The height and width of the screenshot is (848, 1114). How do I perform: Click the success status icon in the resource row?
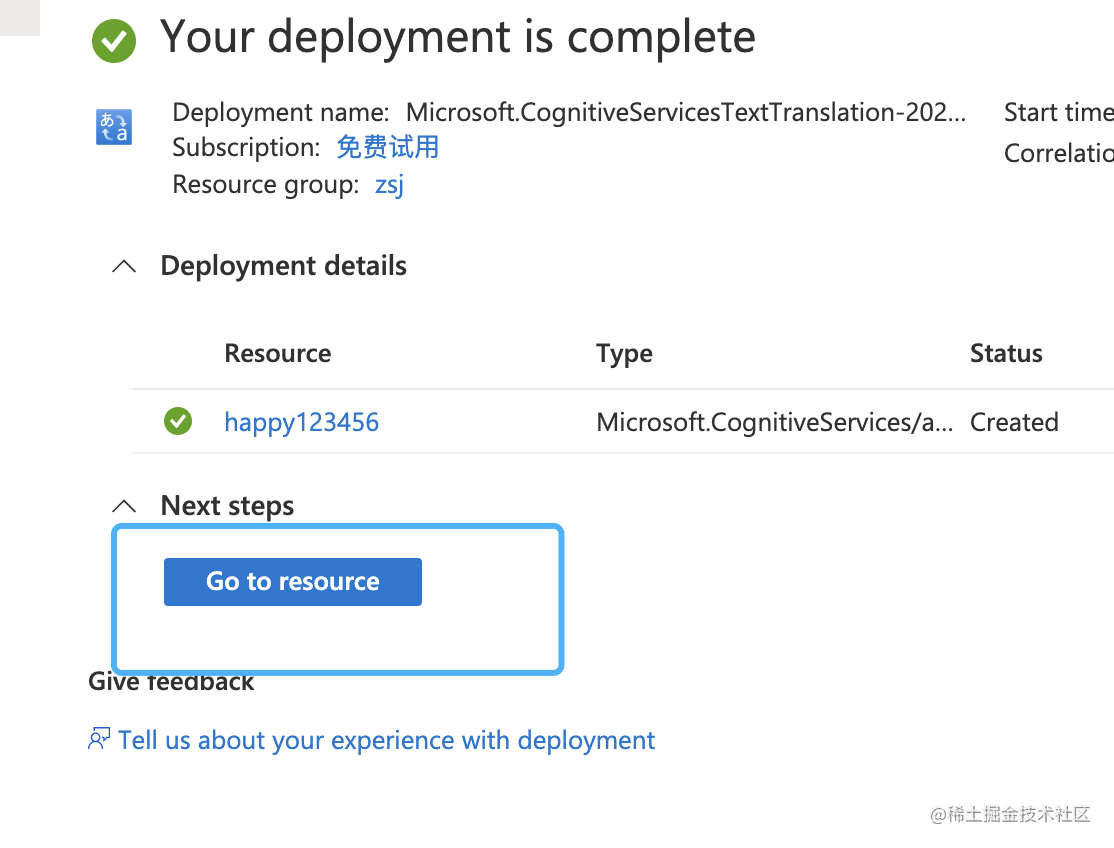pos(177,421)
